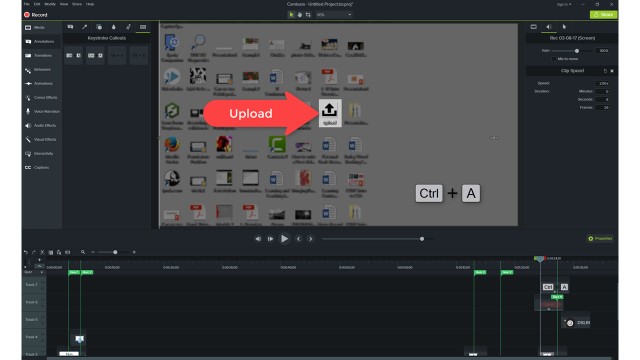Click the Record button
Screen dimensions: 640x360
[x=36, y=15]
